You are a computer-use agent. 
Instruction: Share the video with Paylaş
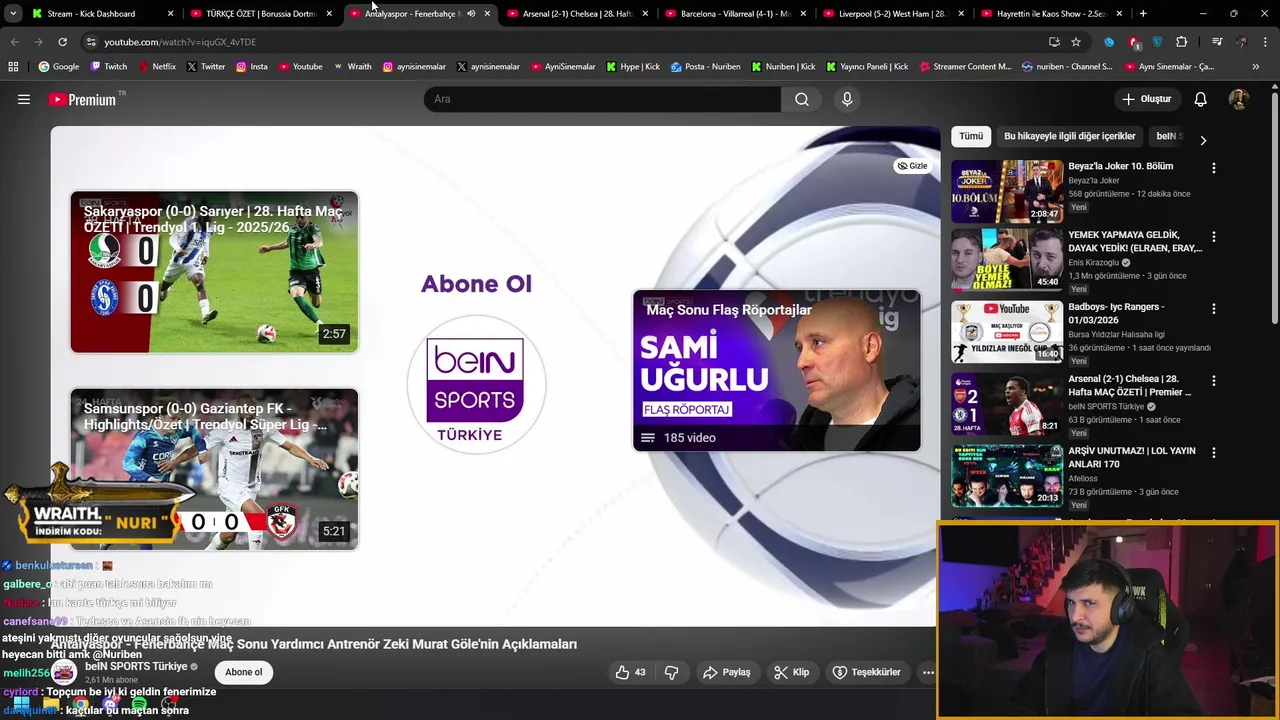click(x=727, y=672)
